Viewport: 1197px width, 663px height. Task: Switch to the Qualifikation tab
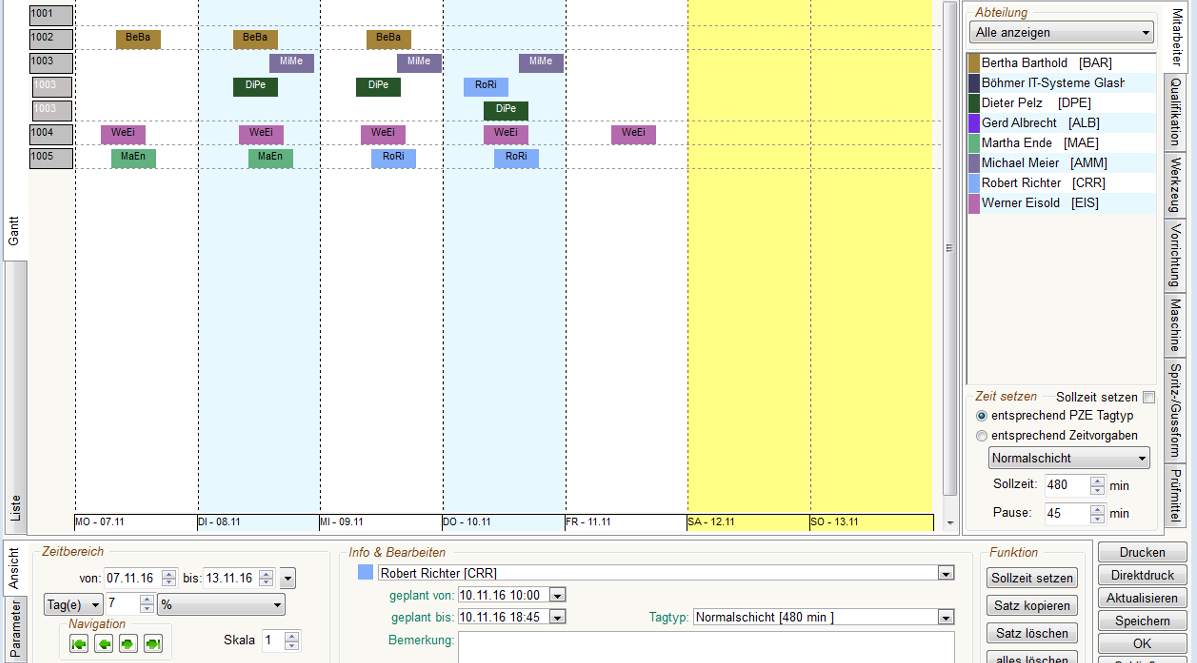1176,112
